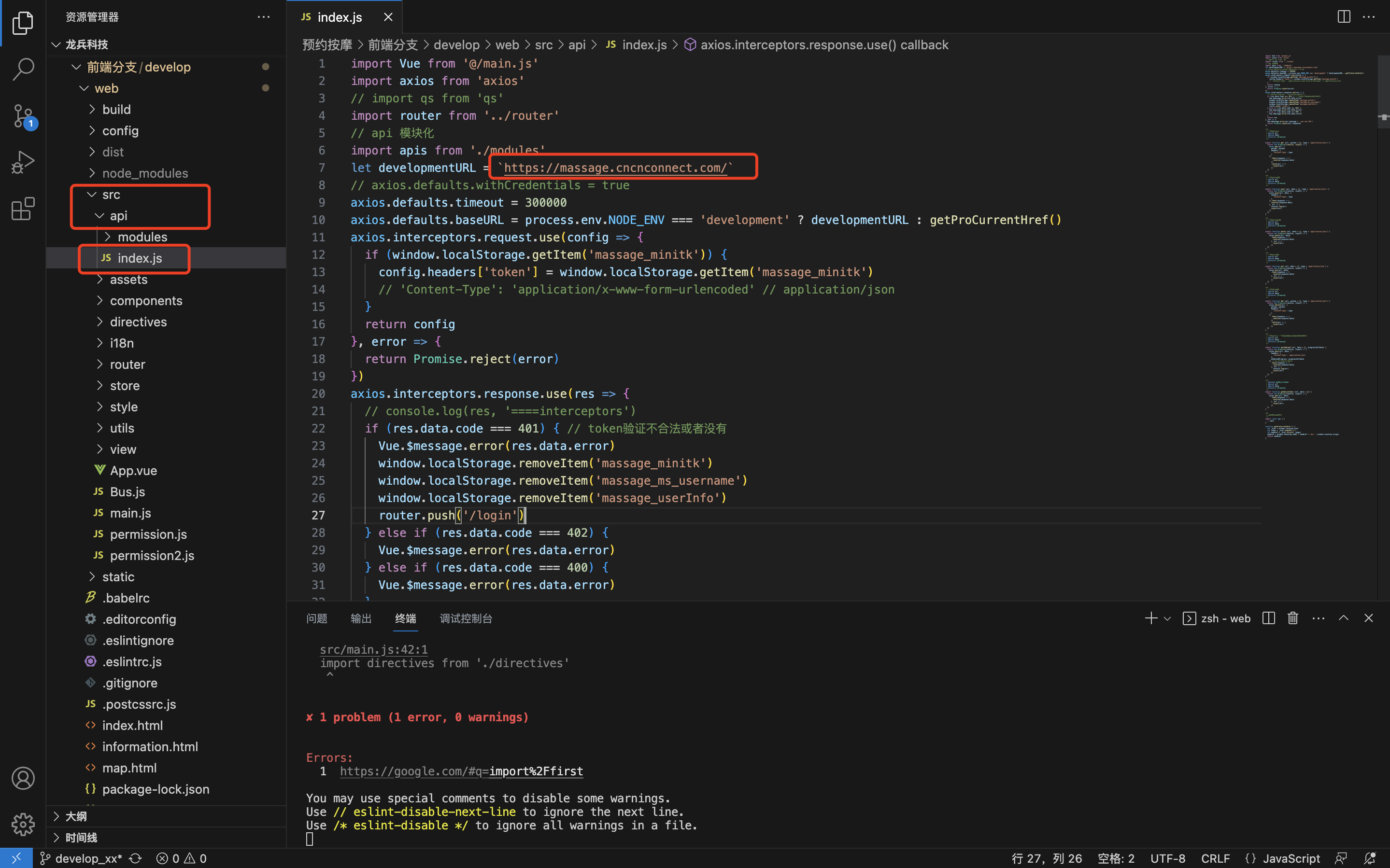Viewport: 1390px width, 868px height.
Task: Open the new terminal launch profile dropdown
Action: (1167, 618)
